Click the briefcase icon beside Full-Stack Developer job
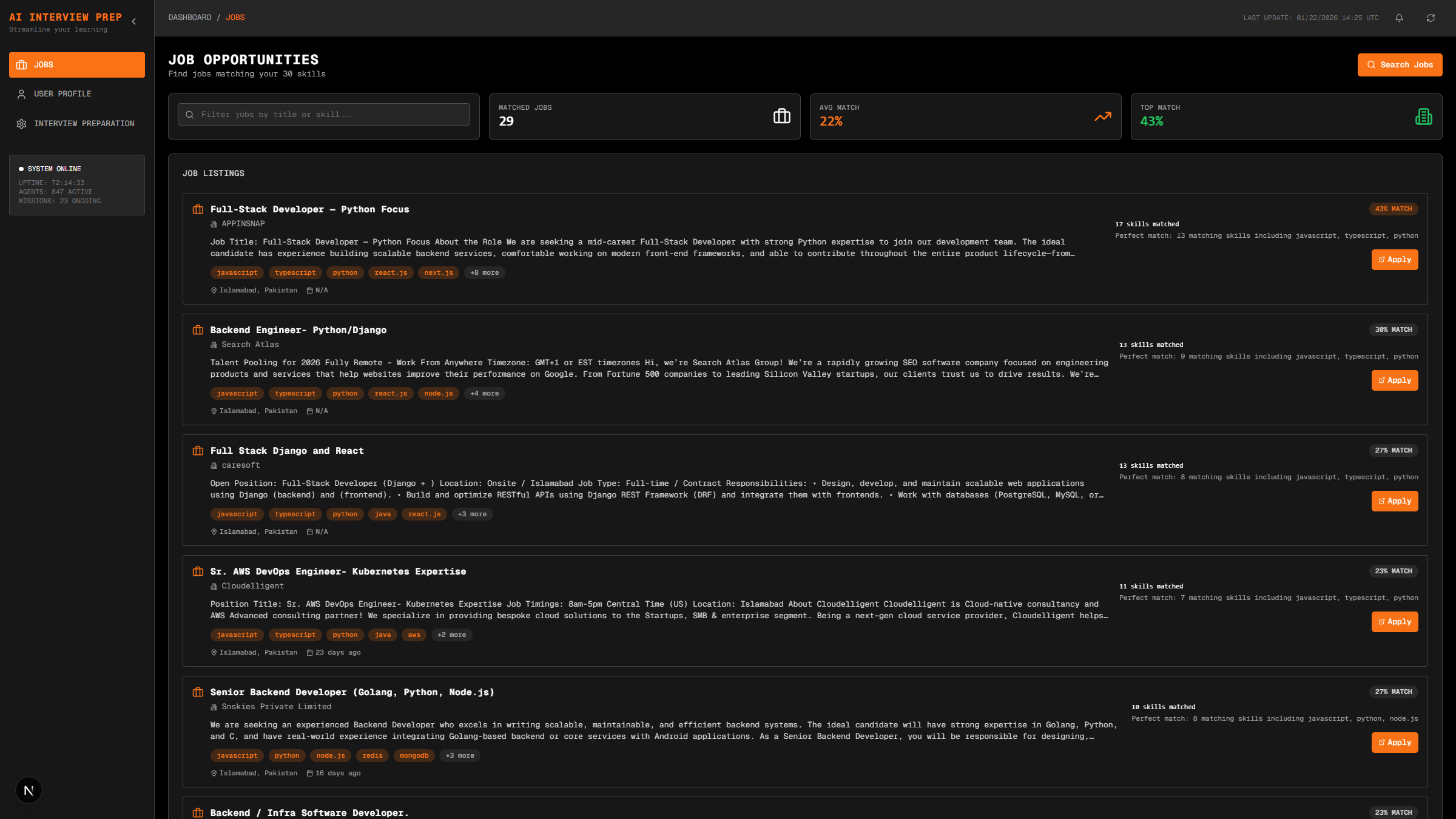The width and height of the screenshot is (1456, 819). pyautogui.click(x=198, y=209)
